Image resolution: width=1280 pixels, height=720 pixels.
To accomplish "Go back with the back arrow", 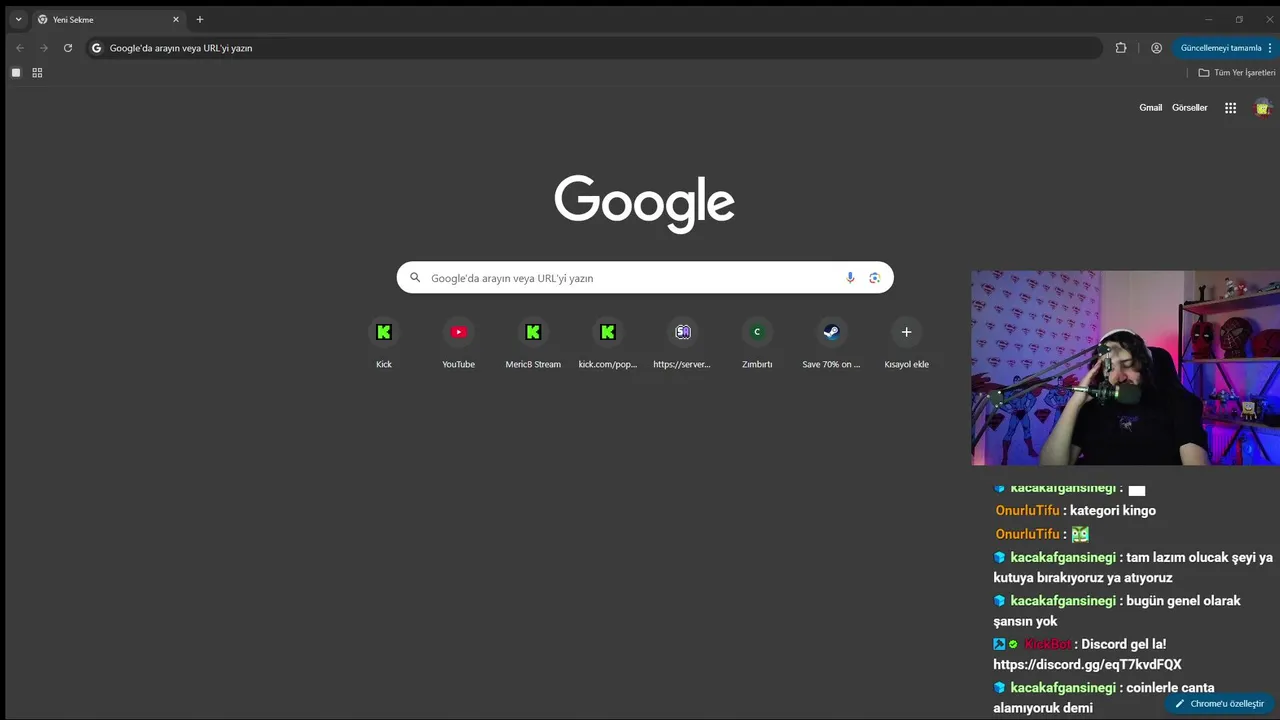I will tap(20, 48).
